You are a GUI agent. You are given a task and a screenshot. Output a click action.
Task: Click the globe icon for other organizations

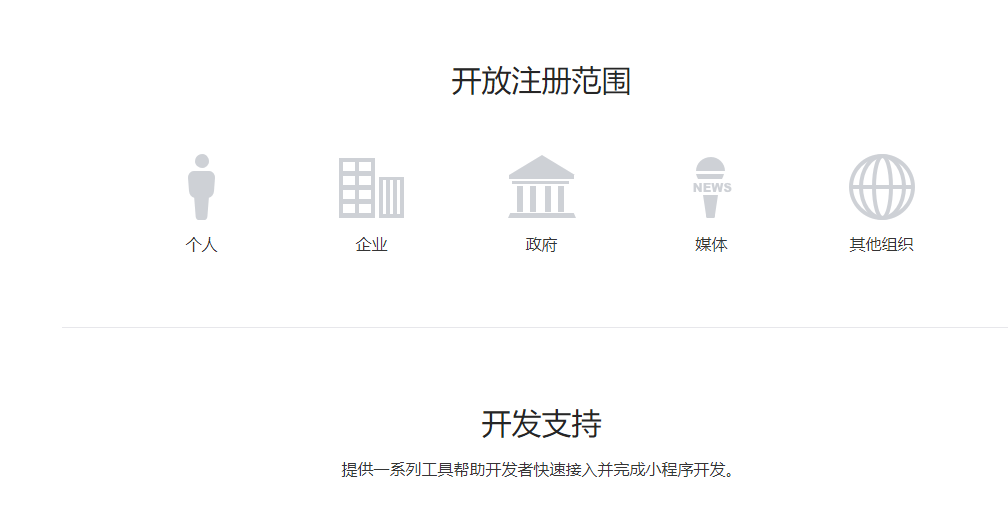point(881,187)
